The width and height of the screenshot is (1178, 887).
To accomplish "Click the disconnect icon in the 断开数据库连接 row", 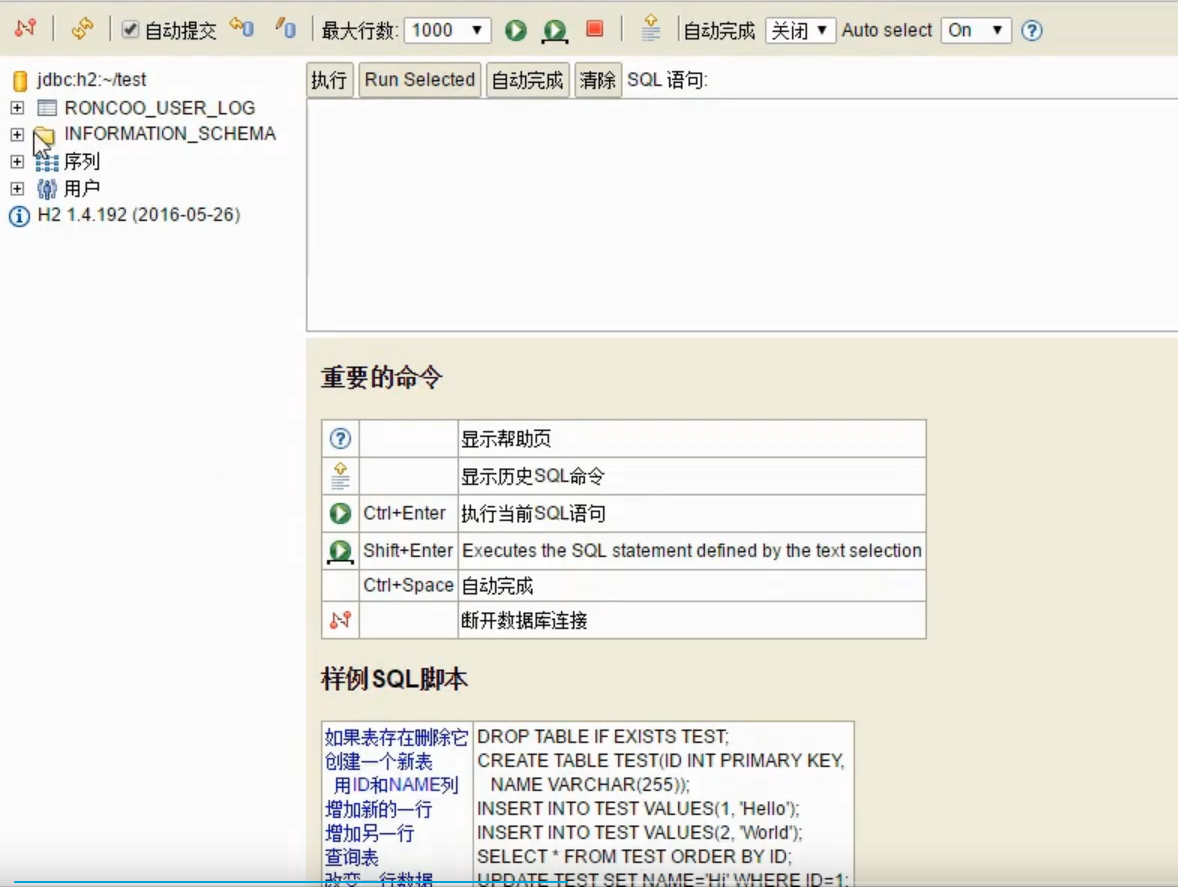I will click(340, 620).
